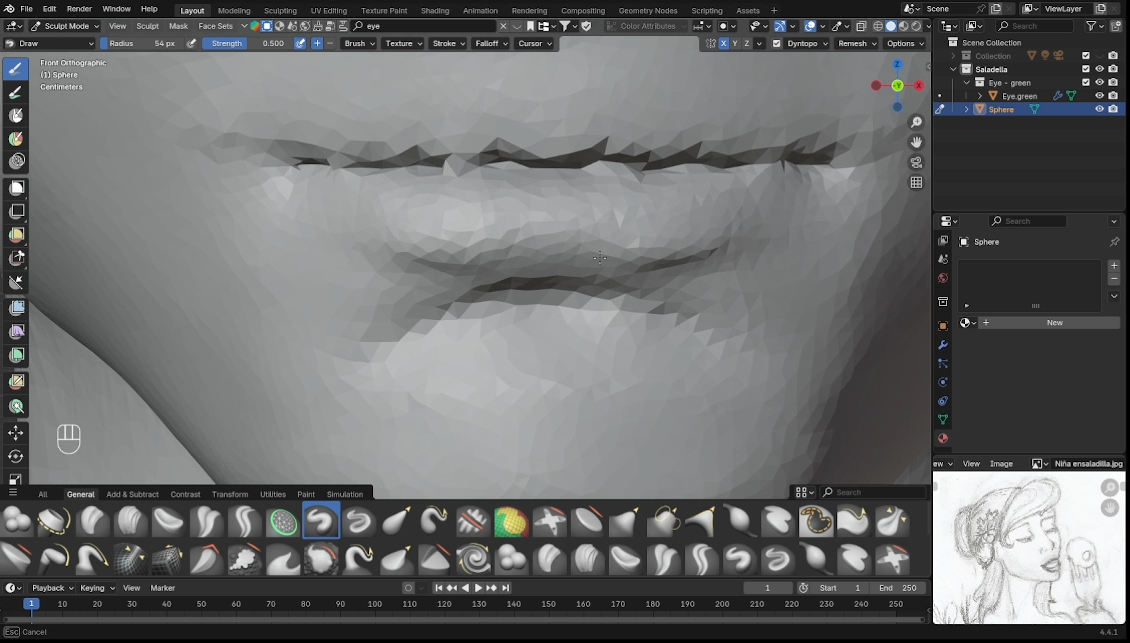Open the Material properties tab

click(x=943, y=438)
